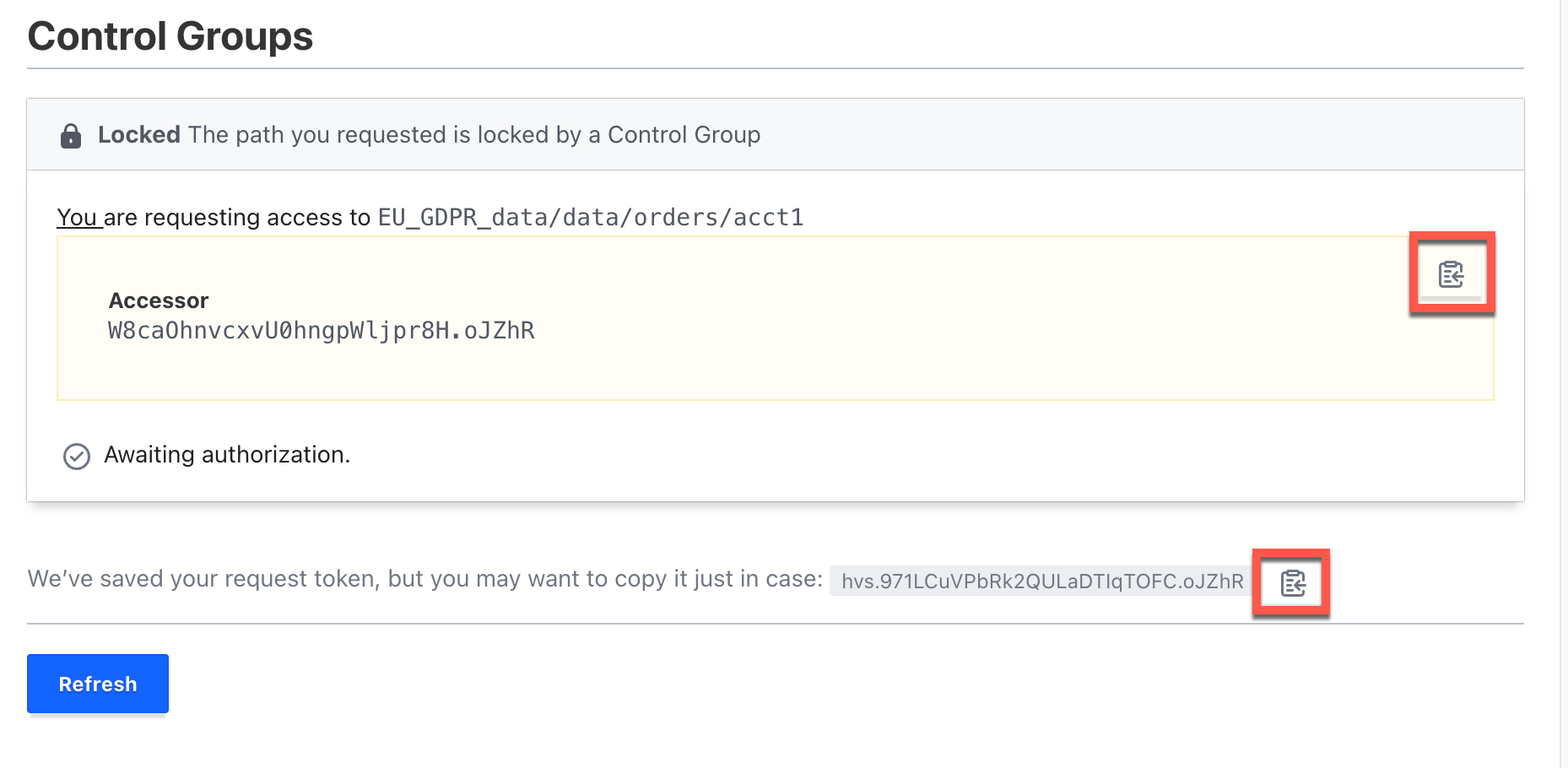Click the circled checkmark next to Awaiting authorization
The height and width of the screenshot is (768, 1568).
point(76,456)
